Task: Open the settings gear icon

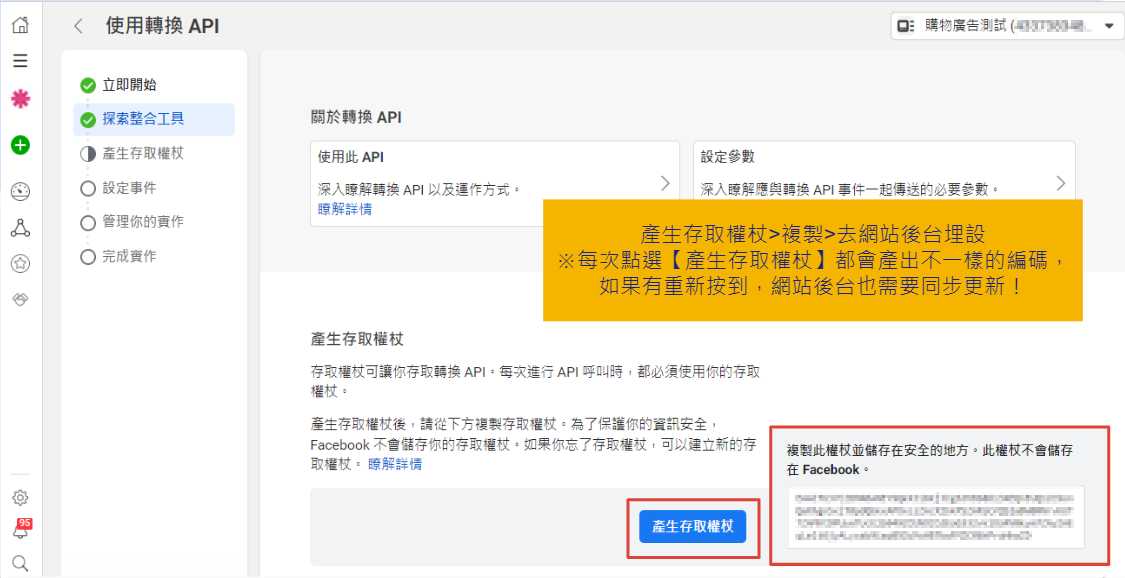Action: [20, 497]
